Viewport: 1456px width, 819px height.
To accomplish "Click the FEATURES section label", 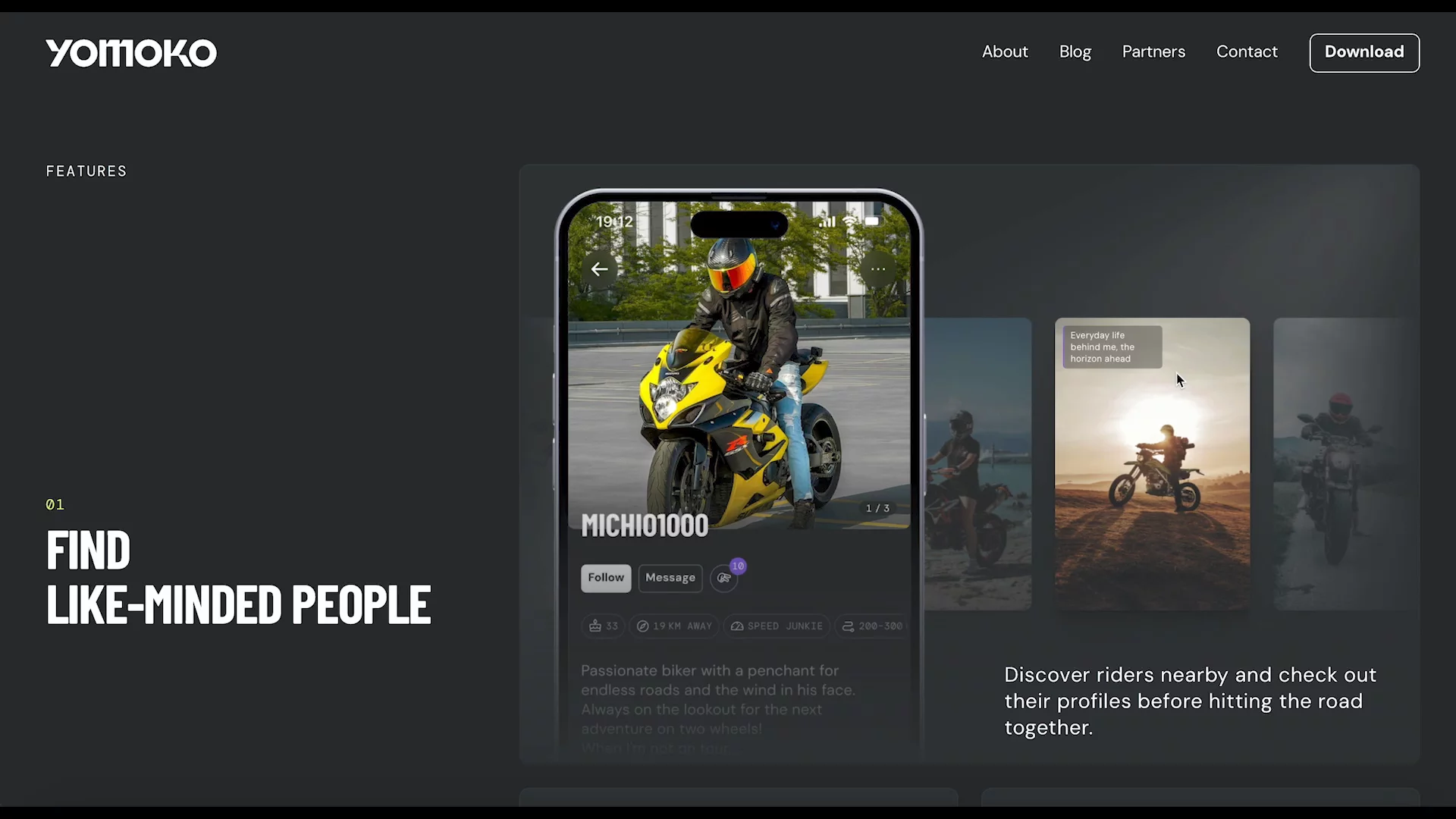I will 86,171.
